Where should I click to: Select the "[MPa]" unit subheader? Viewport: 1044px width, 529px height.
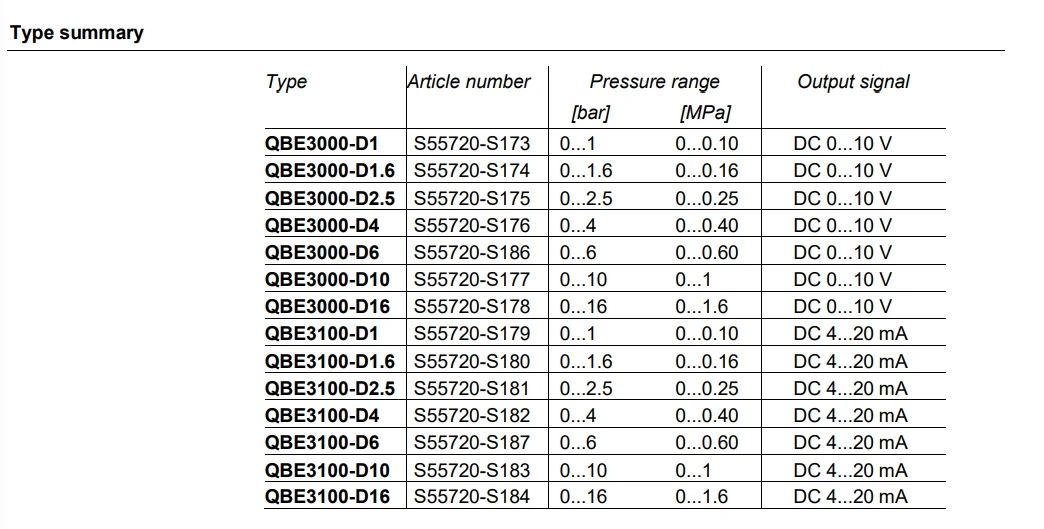click(x=703, y=112)
